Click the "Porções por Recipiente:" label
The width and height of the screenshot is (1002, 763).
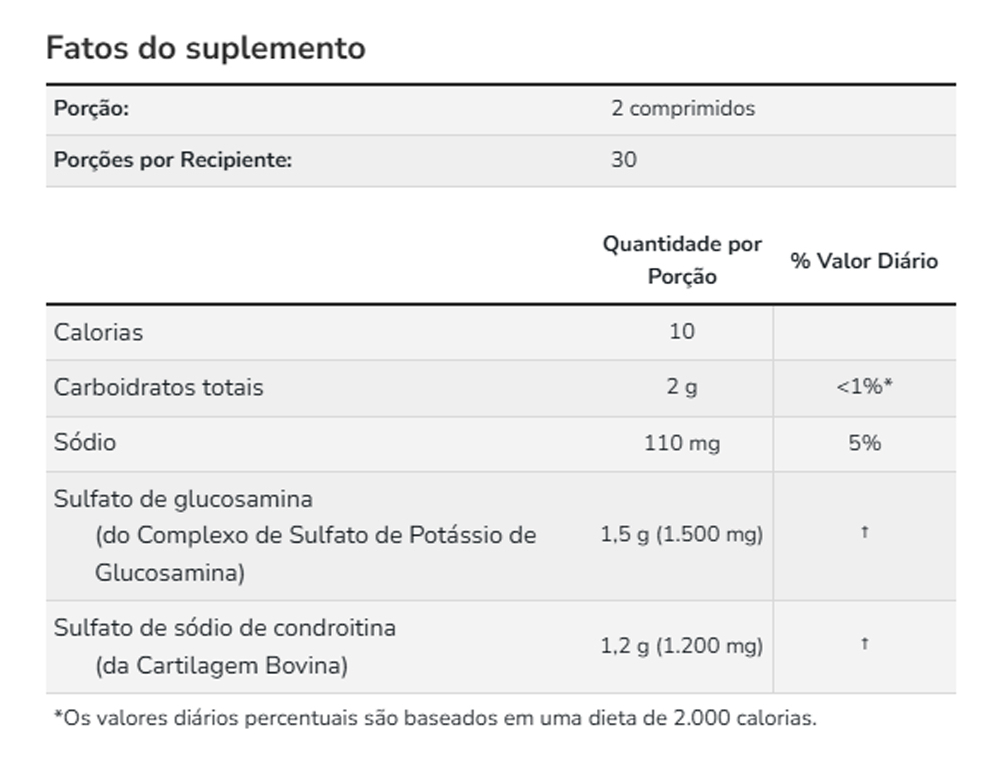[173, 160]
